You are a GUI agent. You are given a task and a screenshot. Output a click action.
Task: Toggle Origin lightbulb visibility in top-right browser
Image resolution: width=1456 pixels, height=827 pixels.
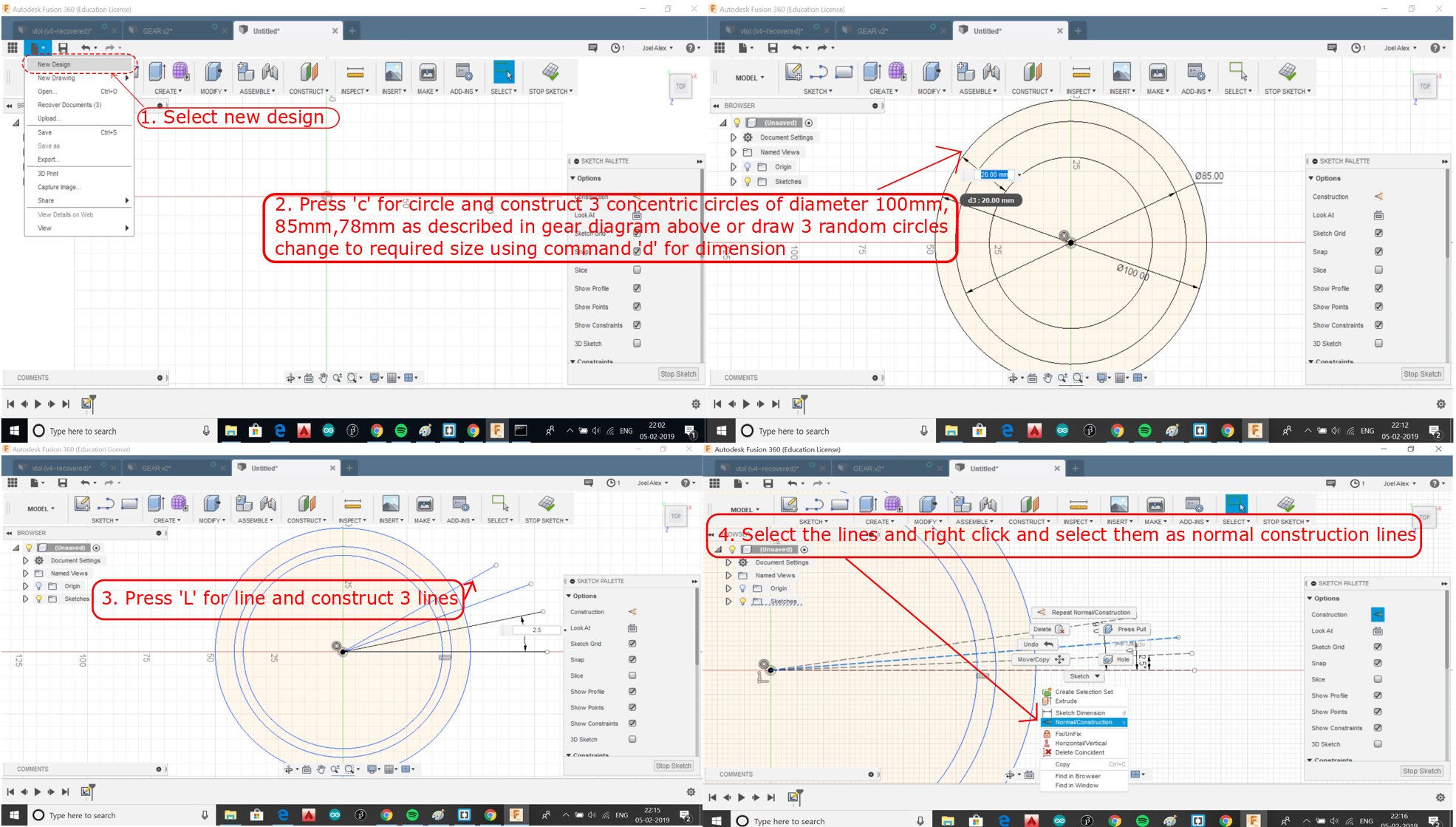pyautogui.click(x=748, y=167)
